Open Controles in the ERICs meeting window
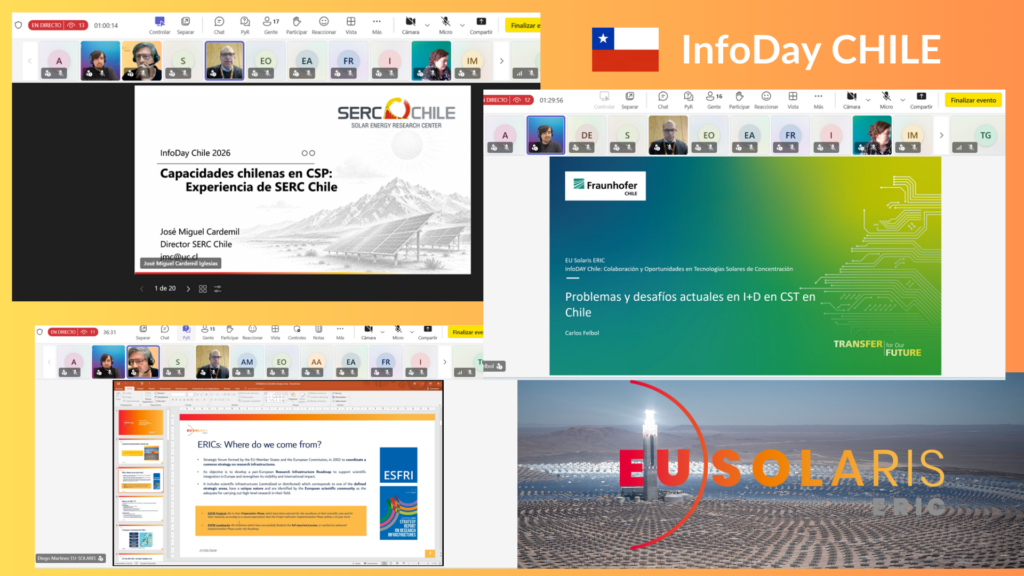Image resolution: width=1024 pixels, height=576 pixels. coord(297,332)
